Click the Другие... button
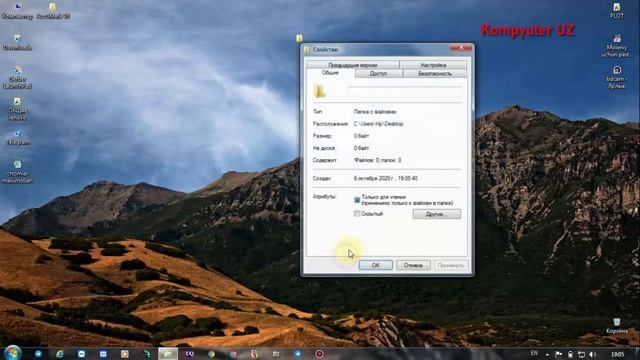Viewport: 640px width, 360px height. 436,214
